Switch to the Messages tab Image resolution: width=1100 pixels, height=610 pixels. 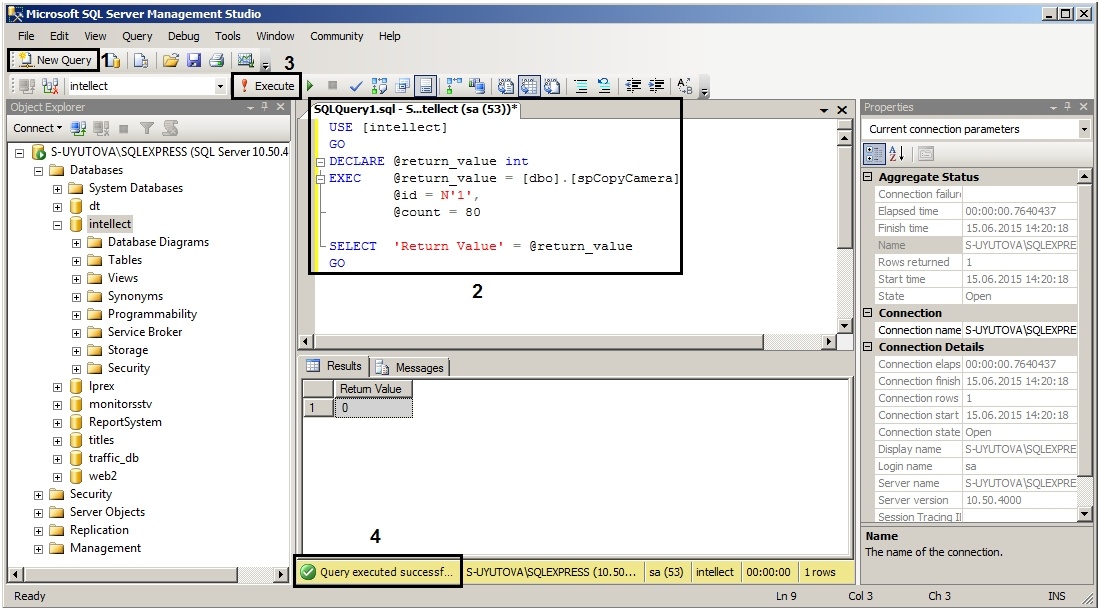click(x=410, y=367)
